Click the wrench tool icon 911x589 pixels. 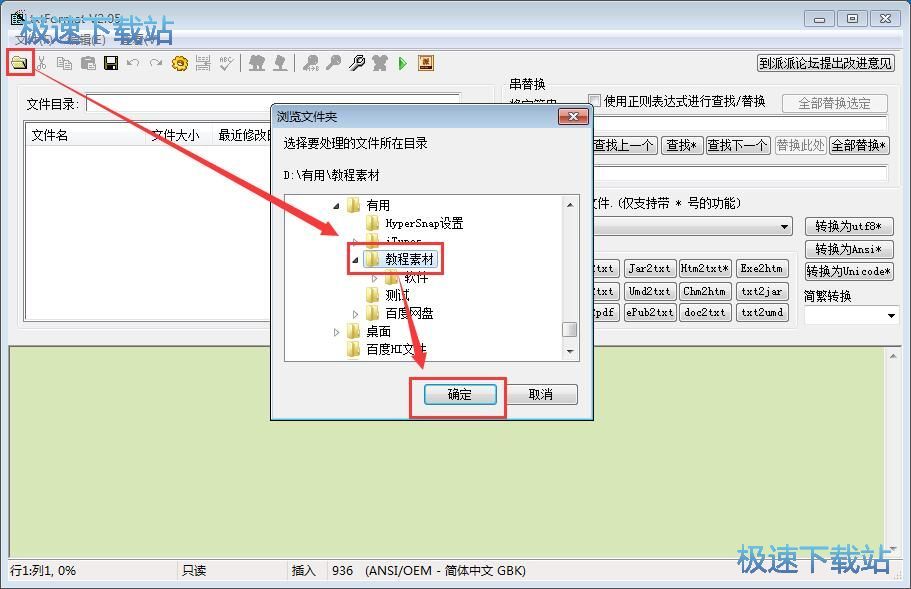click(x=355, y=62)
